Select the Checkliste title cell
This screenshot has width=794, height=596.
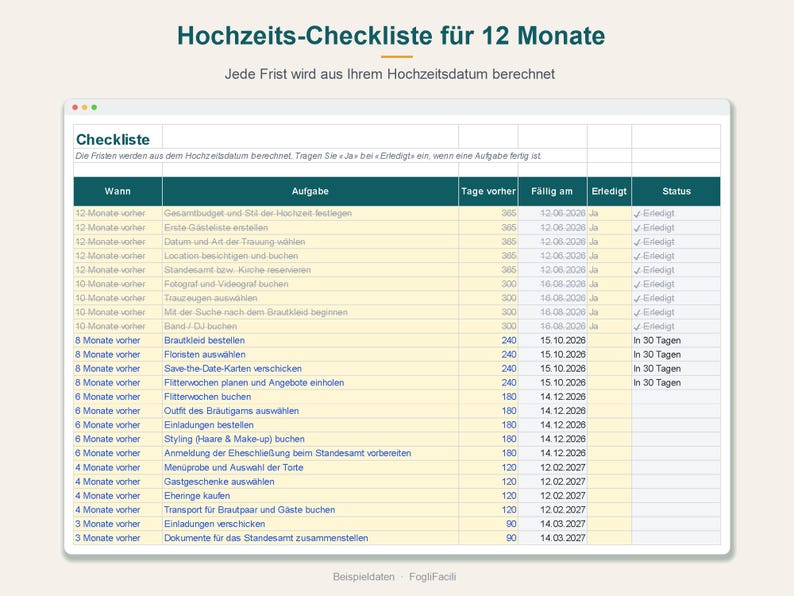(x=118, y=137)
